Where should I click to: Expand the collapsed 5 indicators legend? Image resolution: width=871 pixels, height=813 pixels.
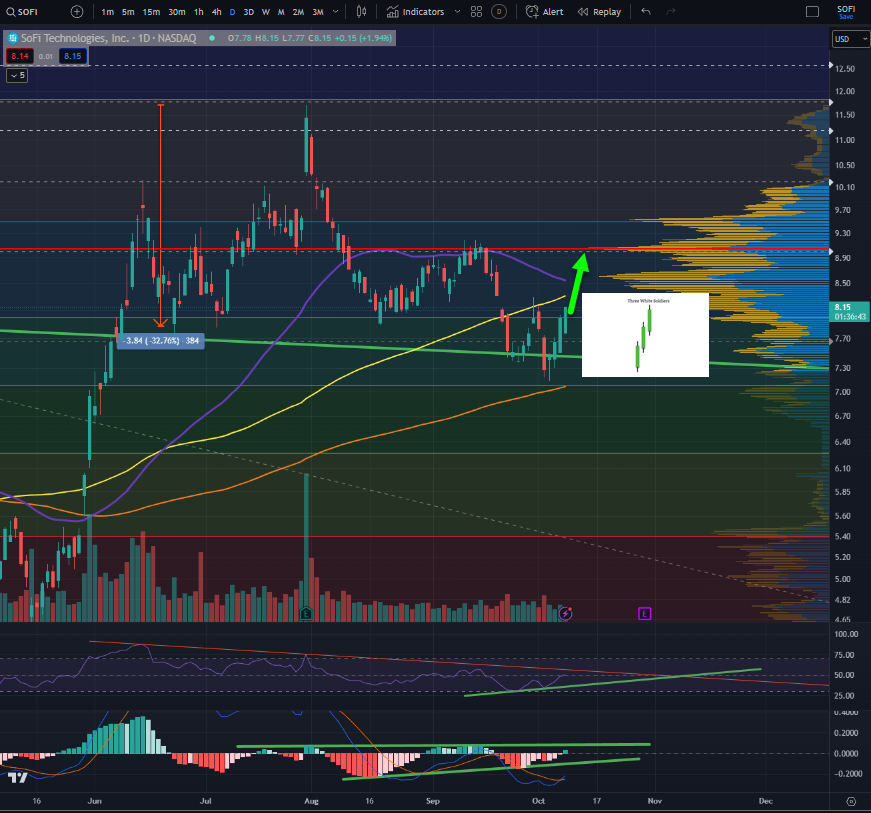pyautogui.click(x=17, y=75)
